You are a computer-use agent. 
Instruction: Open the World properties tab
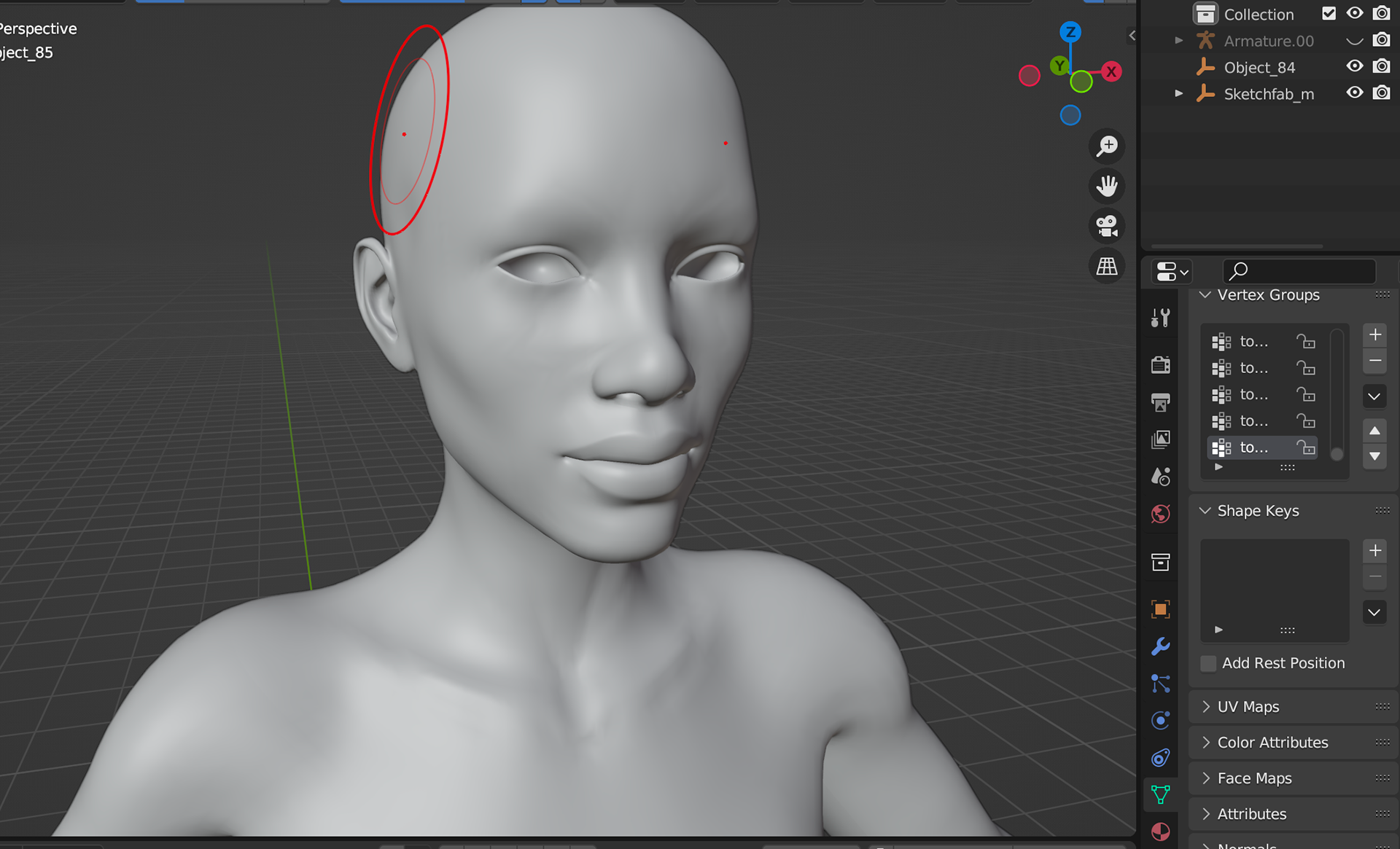point(1160,514)
